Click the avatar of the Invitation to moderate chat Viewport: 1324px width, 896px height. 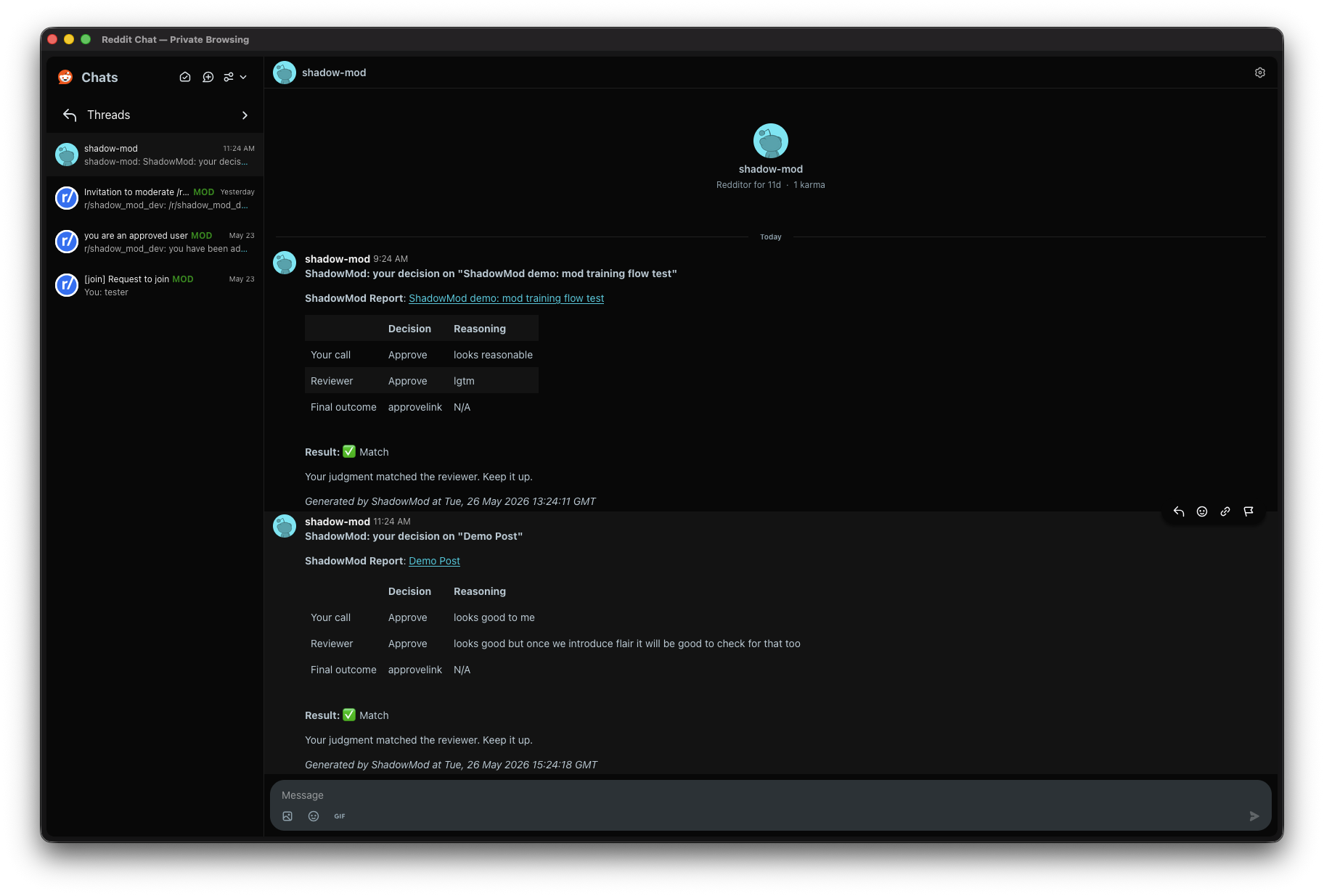67,198
